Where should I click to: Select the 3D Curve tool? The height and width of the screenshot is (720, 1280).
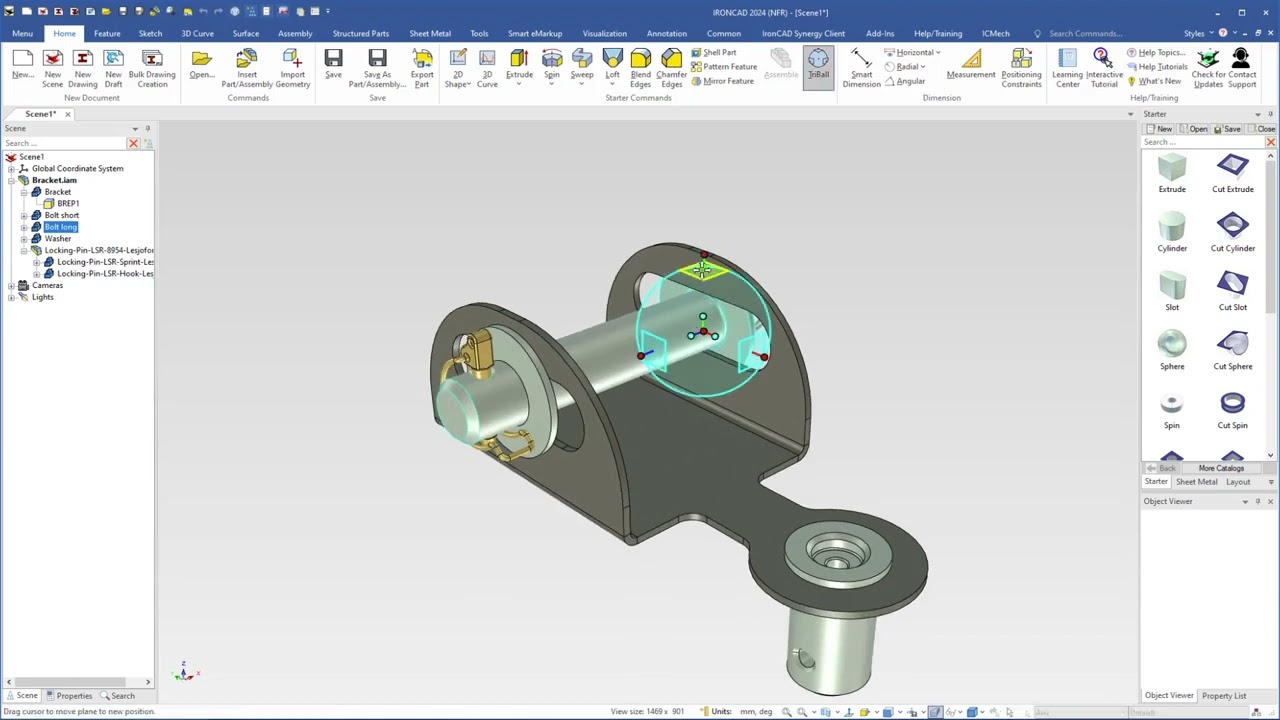click(x=487, y=68)
